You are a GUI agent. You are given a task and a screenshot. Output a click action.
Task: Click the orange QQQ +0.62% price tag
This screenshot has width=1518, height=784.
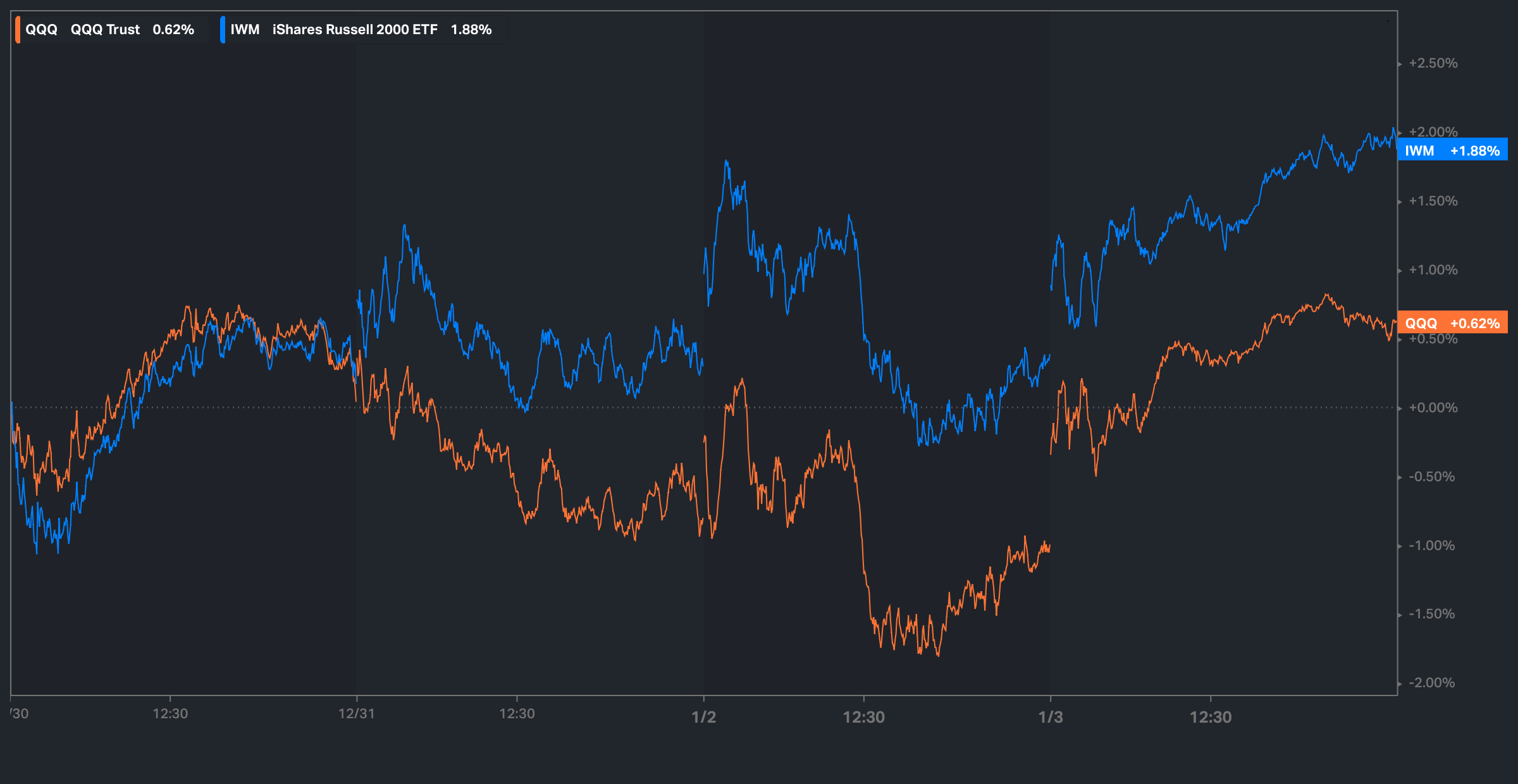tap(1452, 323)
